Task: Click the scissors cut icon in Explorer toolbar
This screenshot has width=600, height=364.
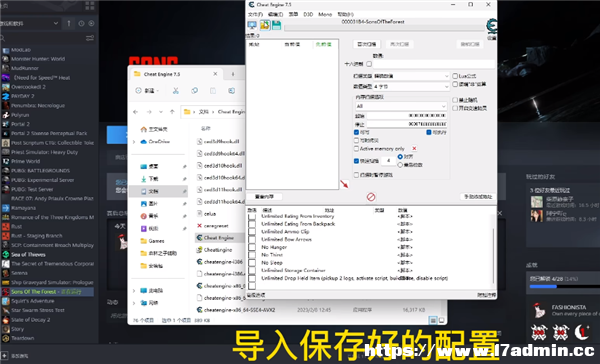Action: tap(176, 91)
